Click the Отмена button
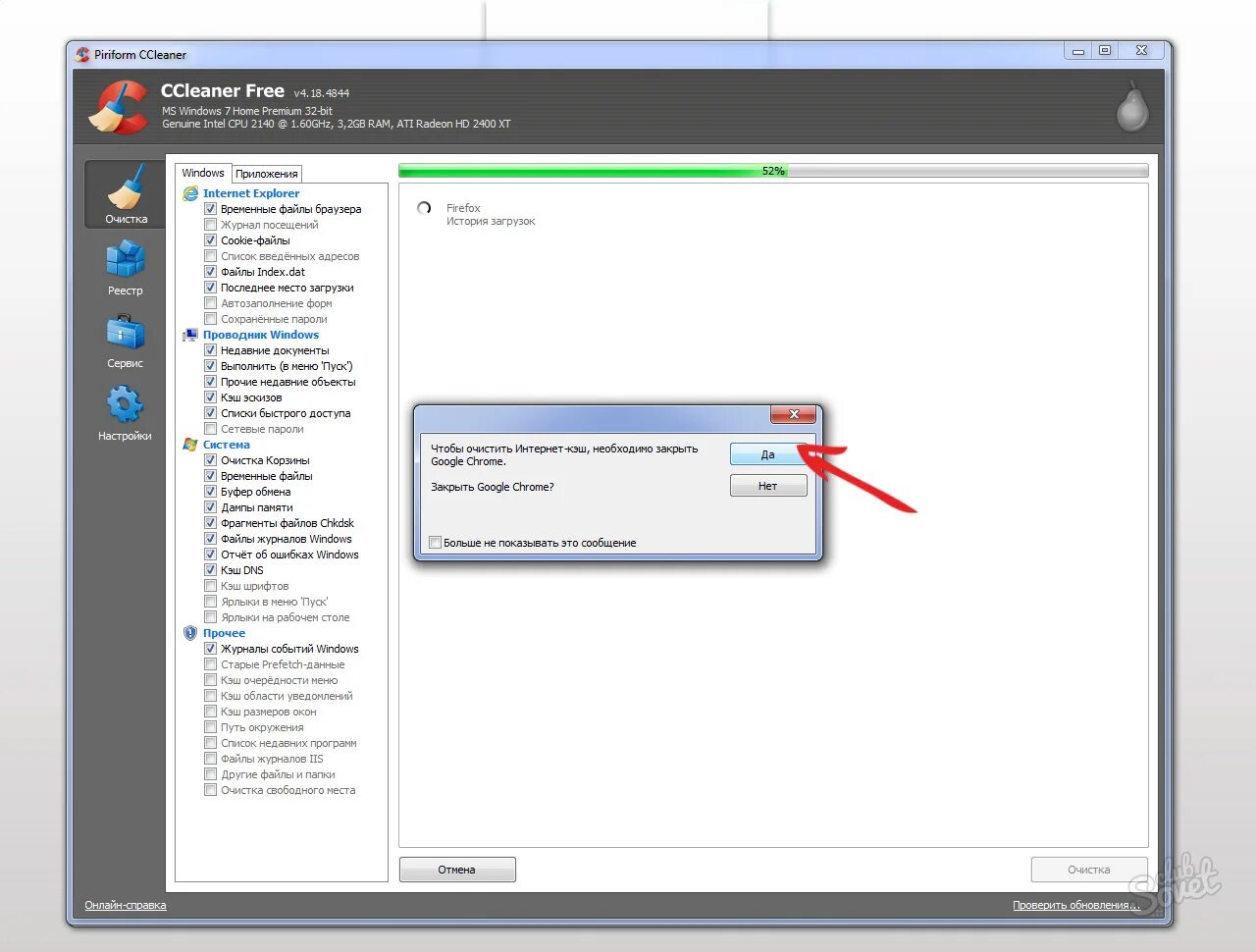 click(x=457, y=870)
